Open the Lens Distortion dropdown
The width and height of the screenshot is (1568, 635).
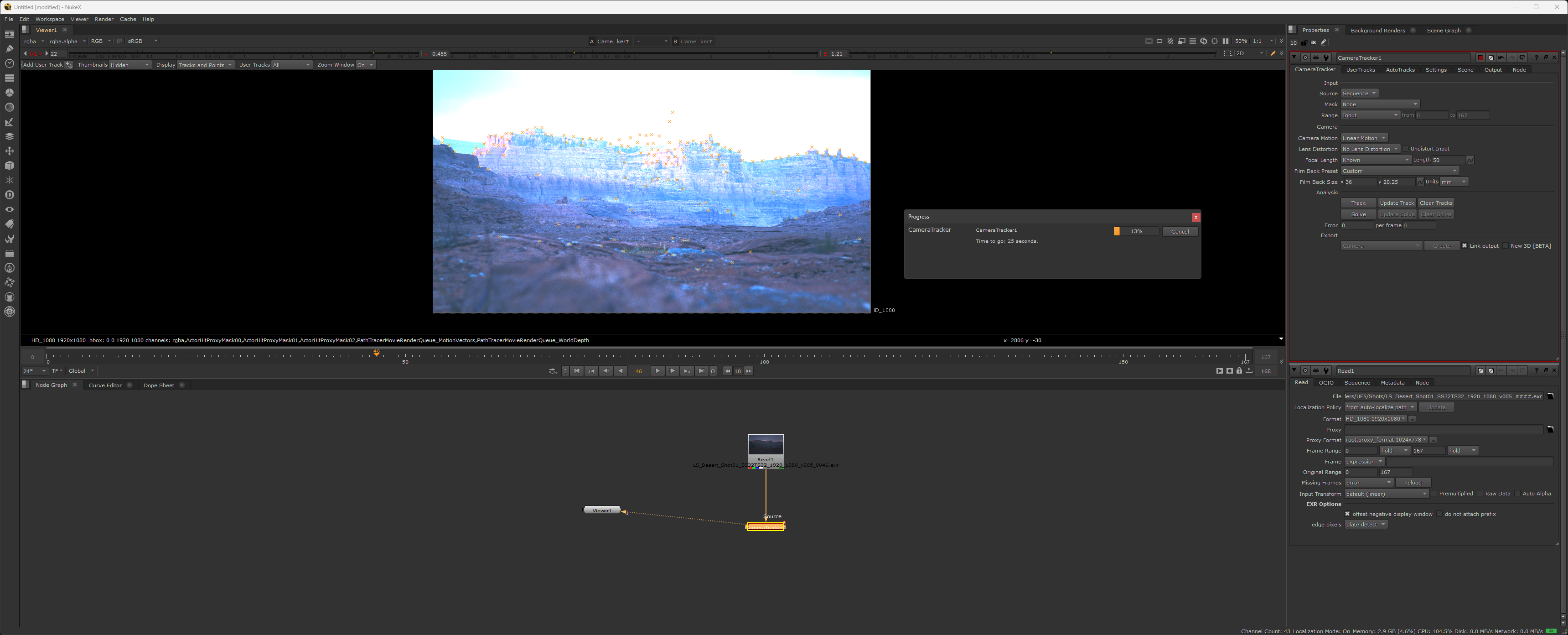coord(1370,149)
